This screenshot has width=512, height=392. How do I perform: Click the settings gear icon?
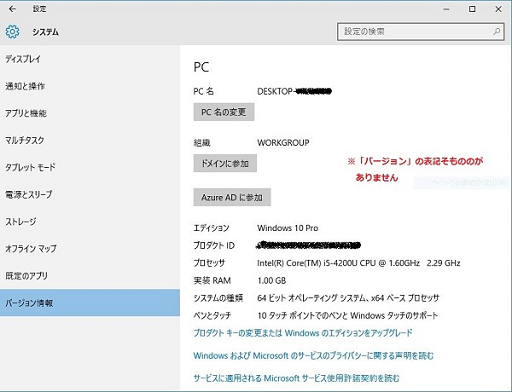[x=12, y=32]
